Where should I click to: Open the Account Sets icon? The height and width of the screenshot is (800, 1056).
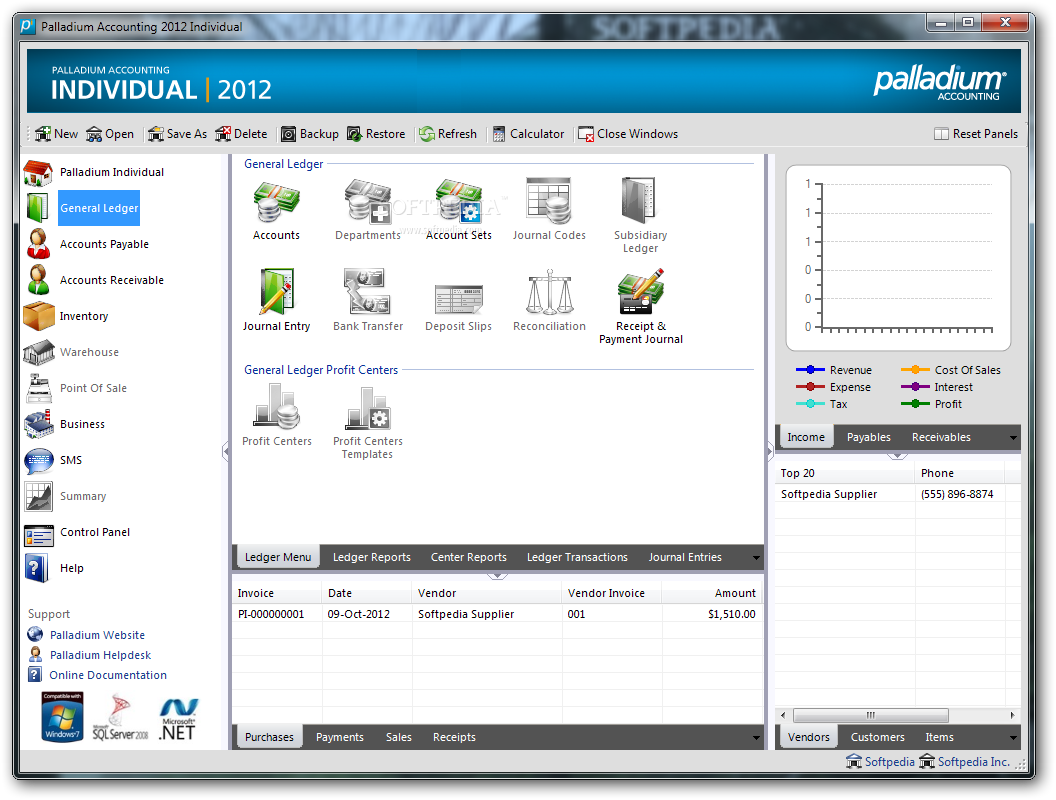[459, 201]
